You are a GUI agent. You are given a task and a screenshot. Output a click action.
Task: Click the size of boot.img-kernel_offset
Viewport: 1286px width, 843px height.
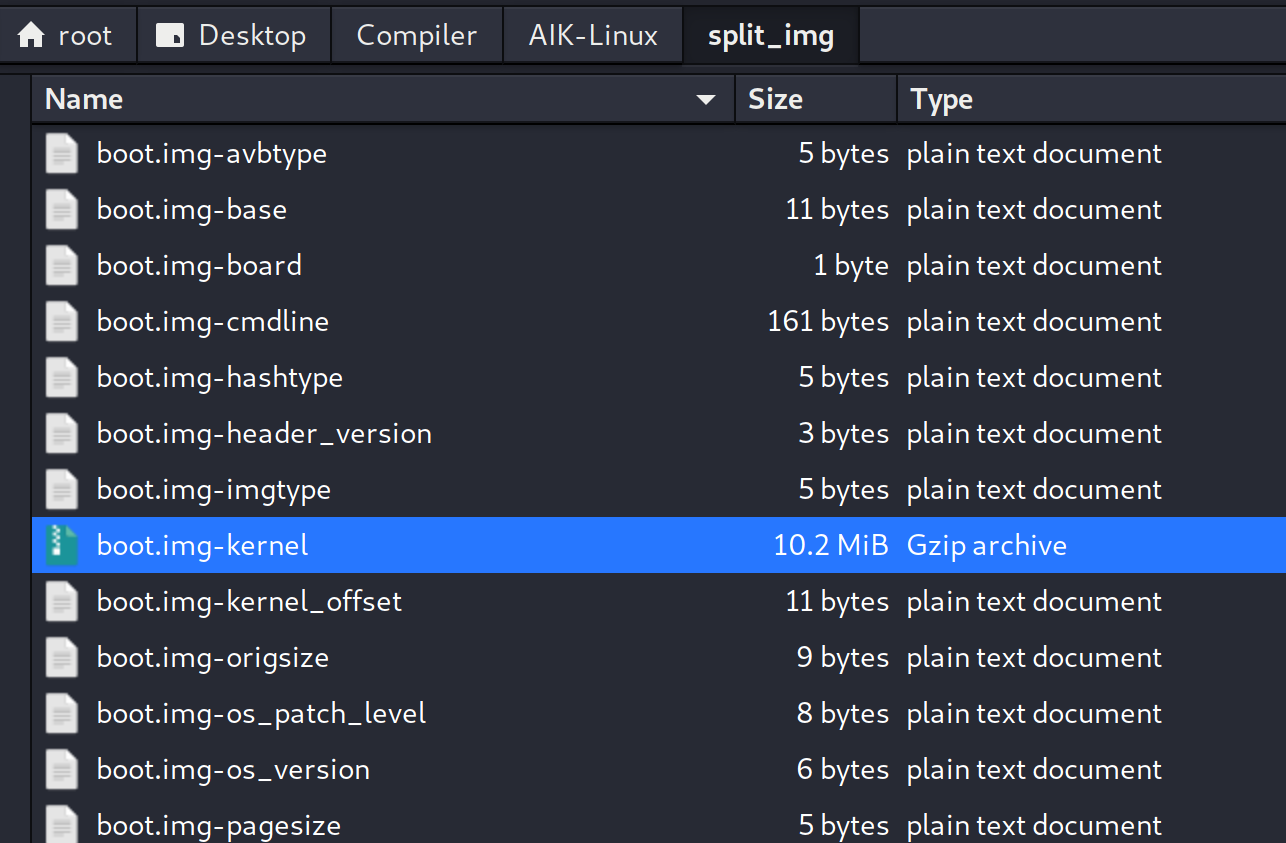pyautogui.click(x=838, y=602)
